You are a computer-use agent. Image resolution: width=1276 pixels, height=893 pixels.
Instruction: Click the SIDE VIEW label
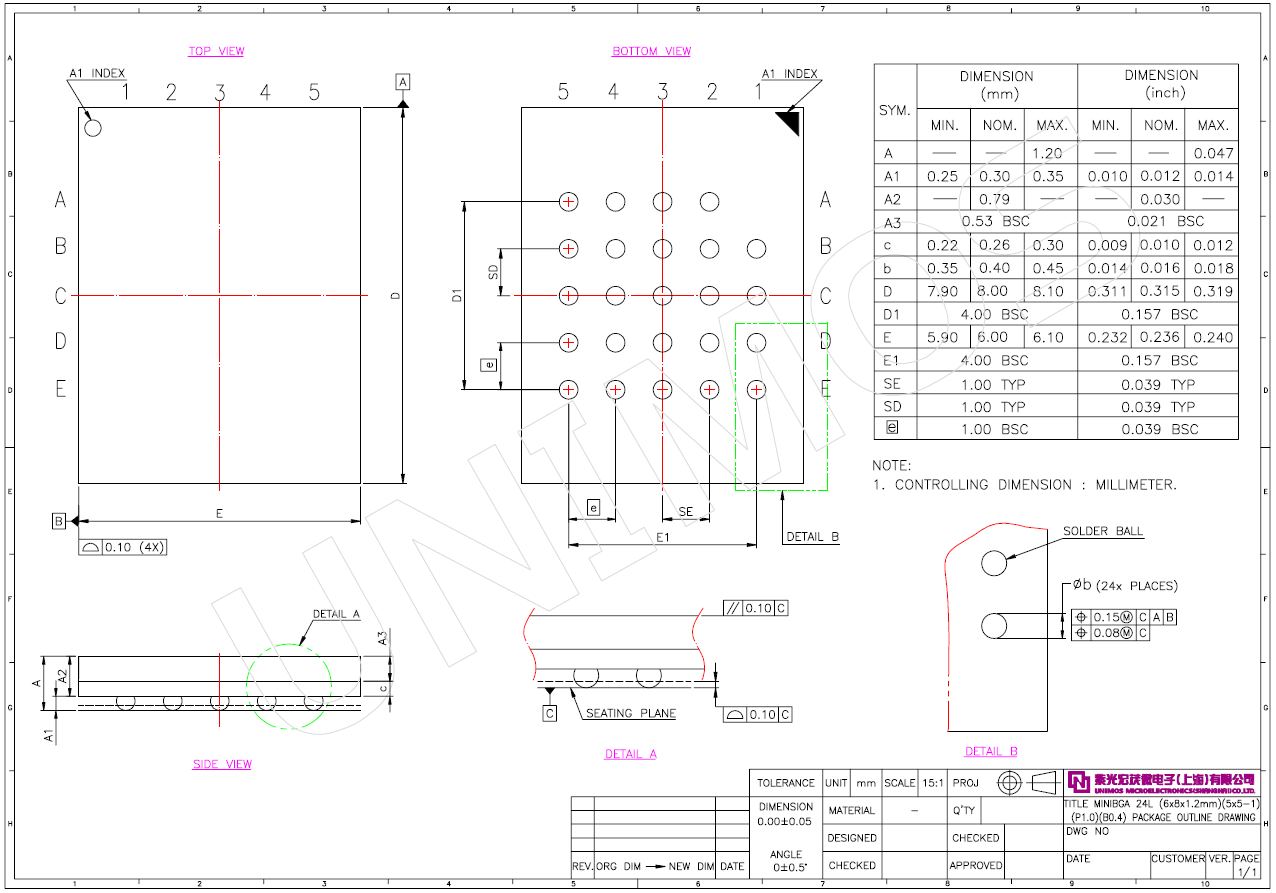click(222, 764)
